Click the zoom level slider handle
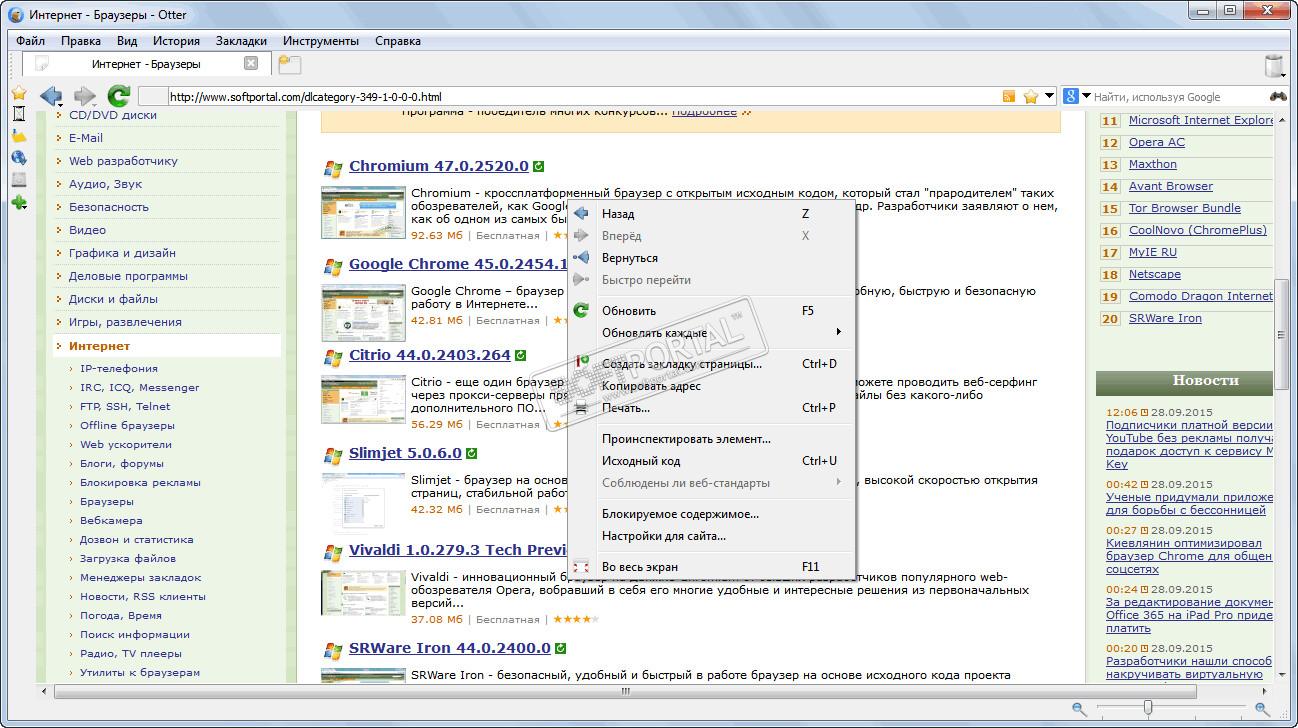The height and width of the screenshot is (728, 1298). [x=1147, y=708]
